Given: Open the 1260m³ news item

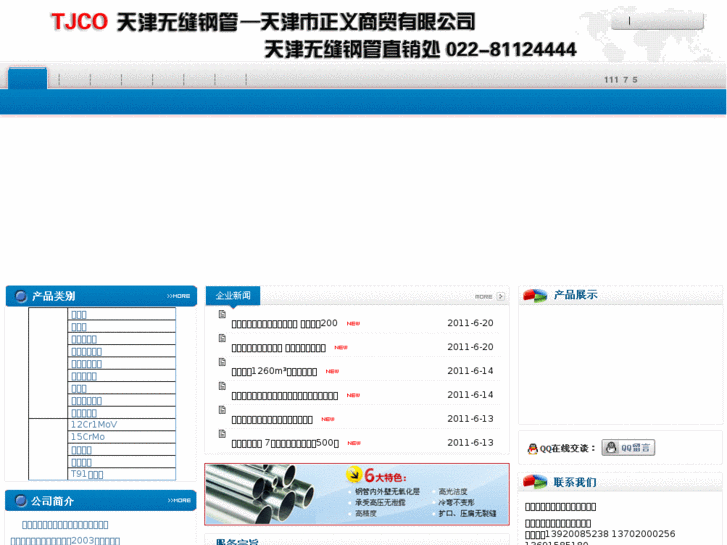Looking at the screenshot, I should coord(274,371).
